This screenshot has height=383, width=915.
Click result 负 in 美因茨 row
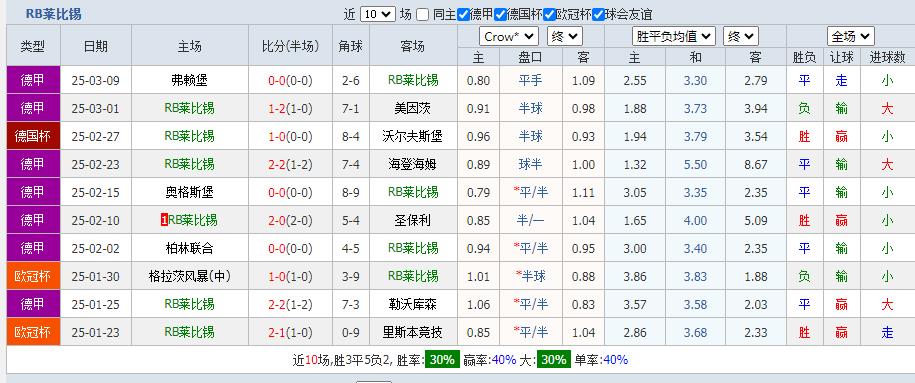click(804, 108)
